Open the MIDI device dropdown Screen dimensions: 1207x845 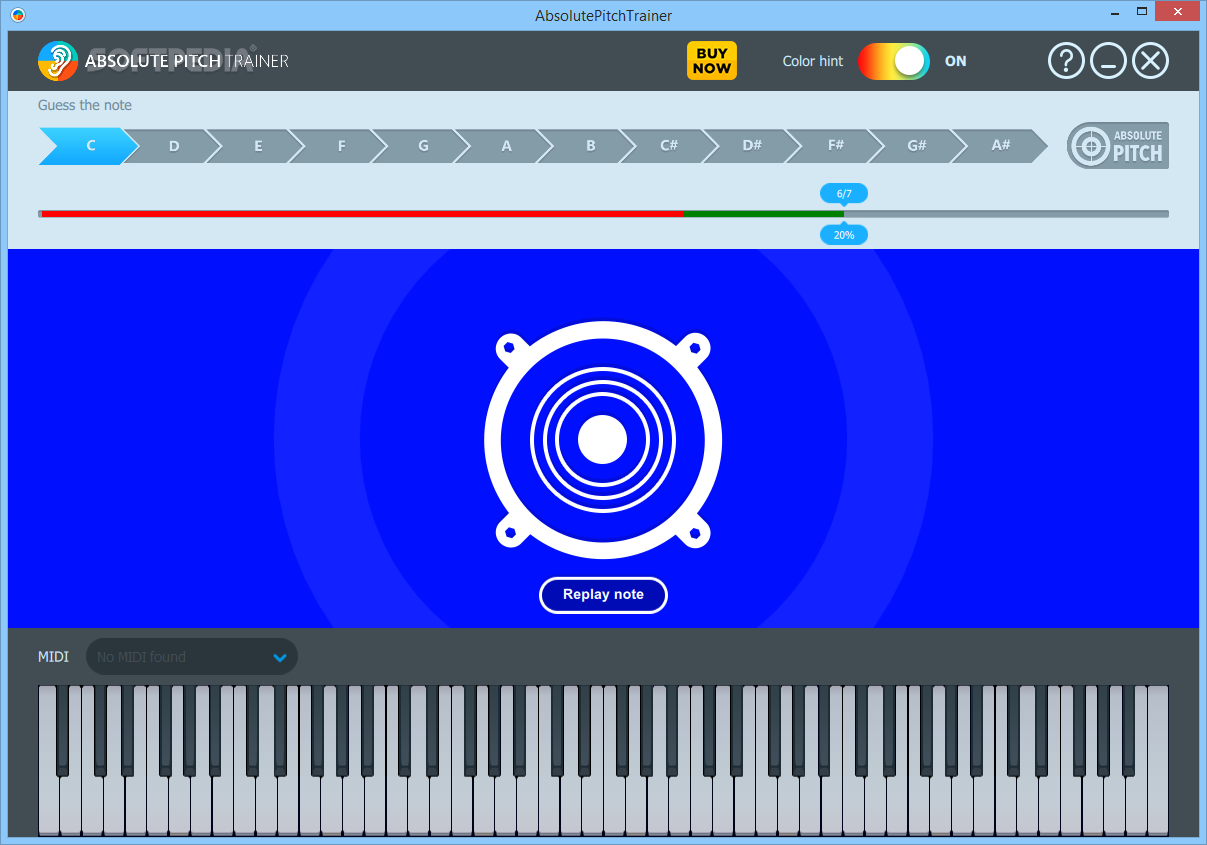(192, 657)
